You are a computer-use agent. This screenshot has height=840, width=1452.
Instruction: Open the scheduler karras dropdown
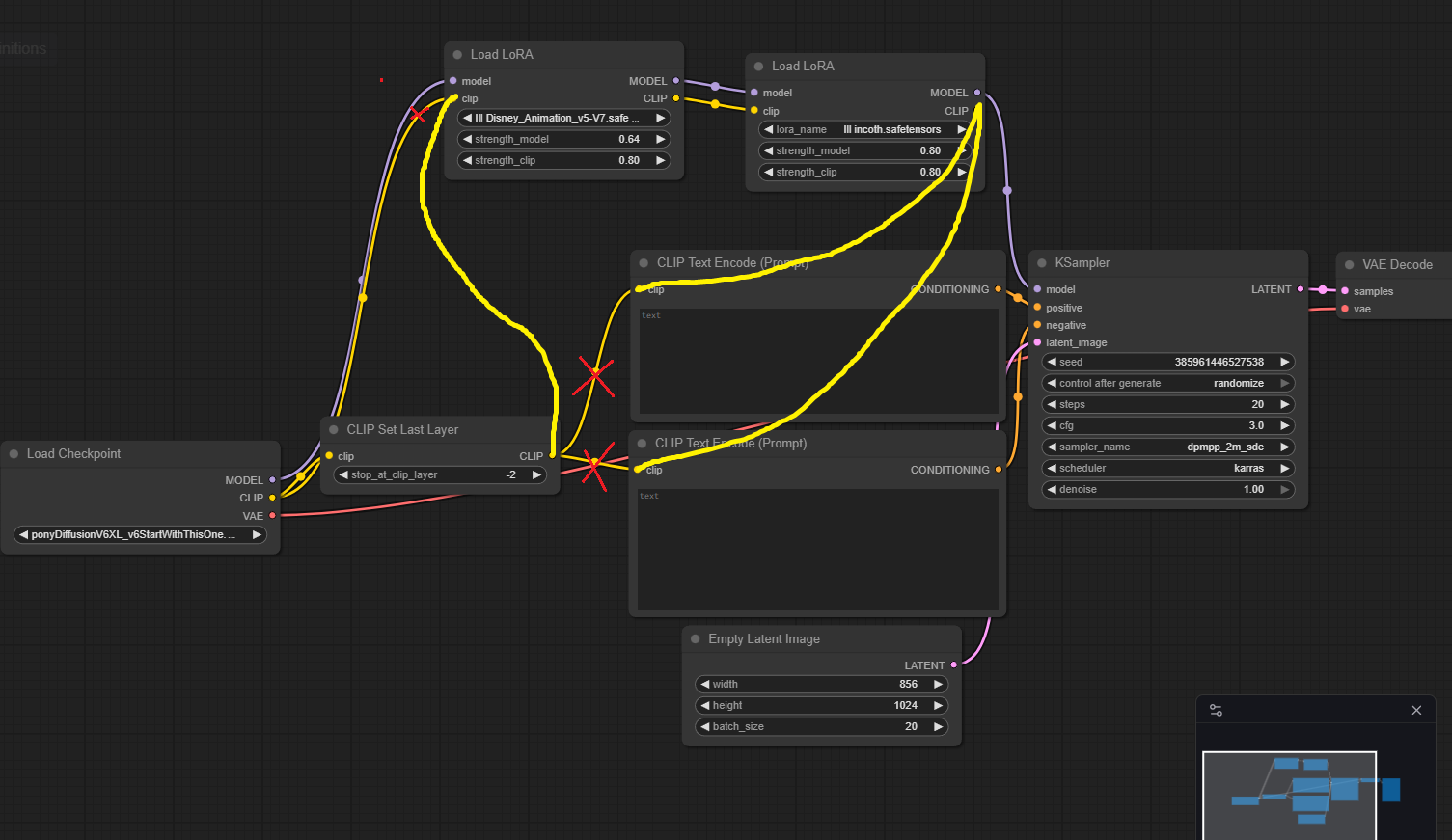pos(1168,469)
